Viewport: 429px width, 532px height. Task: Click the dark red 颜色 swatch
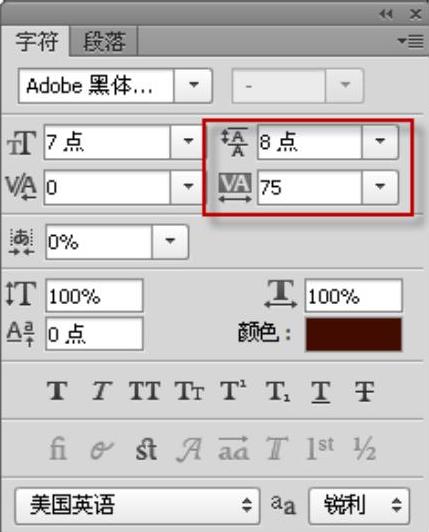[x=354, y=334]
